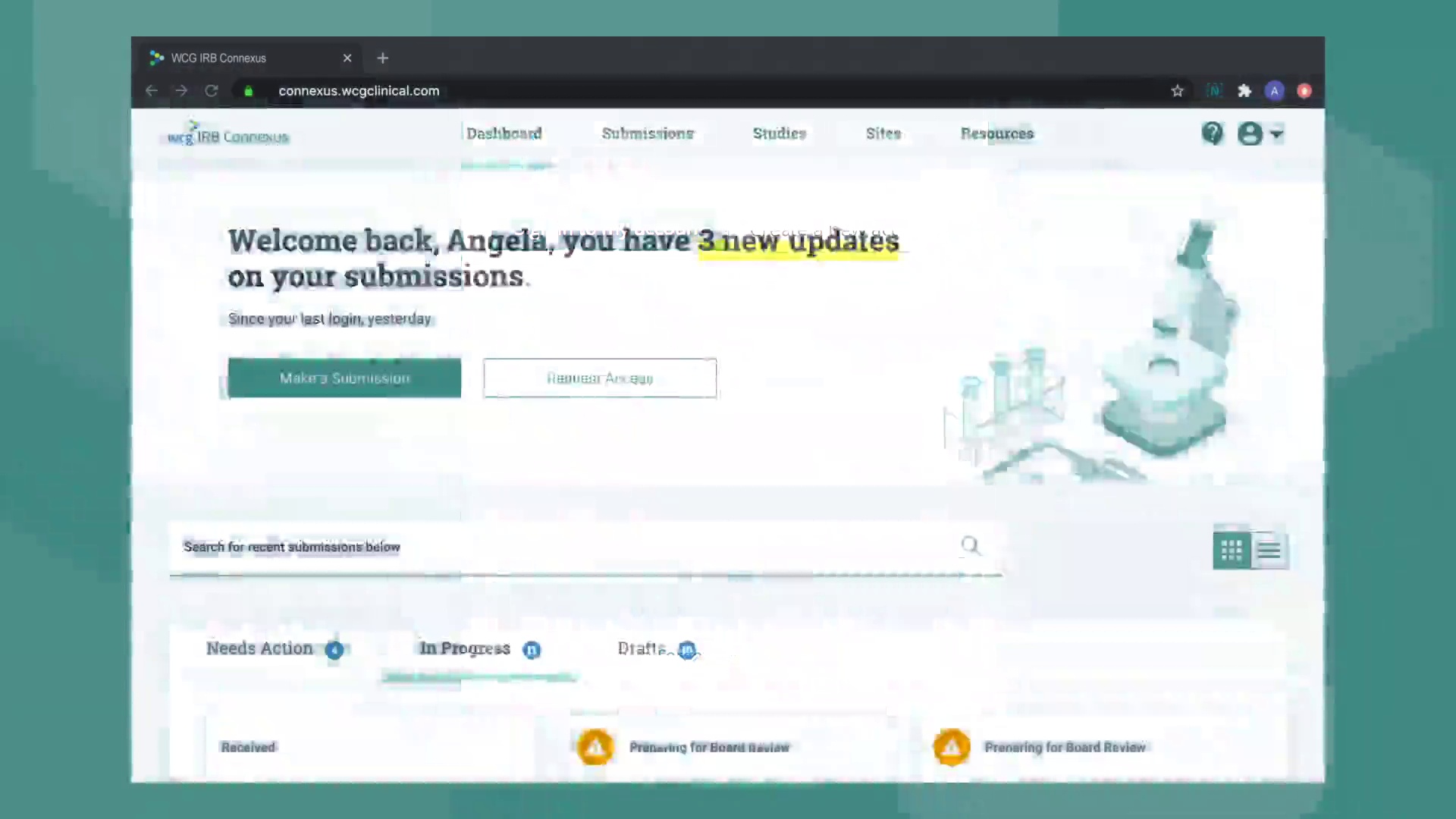Click the warning icon on the middle card
This screenshot has height=819, width=1456.
595,747
